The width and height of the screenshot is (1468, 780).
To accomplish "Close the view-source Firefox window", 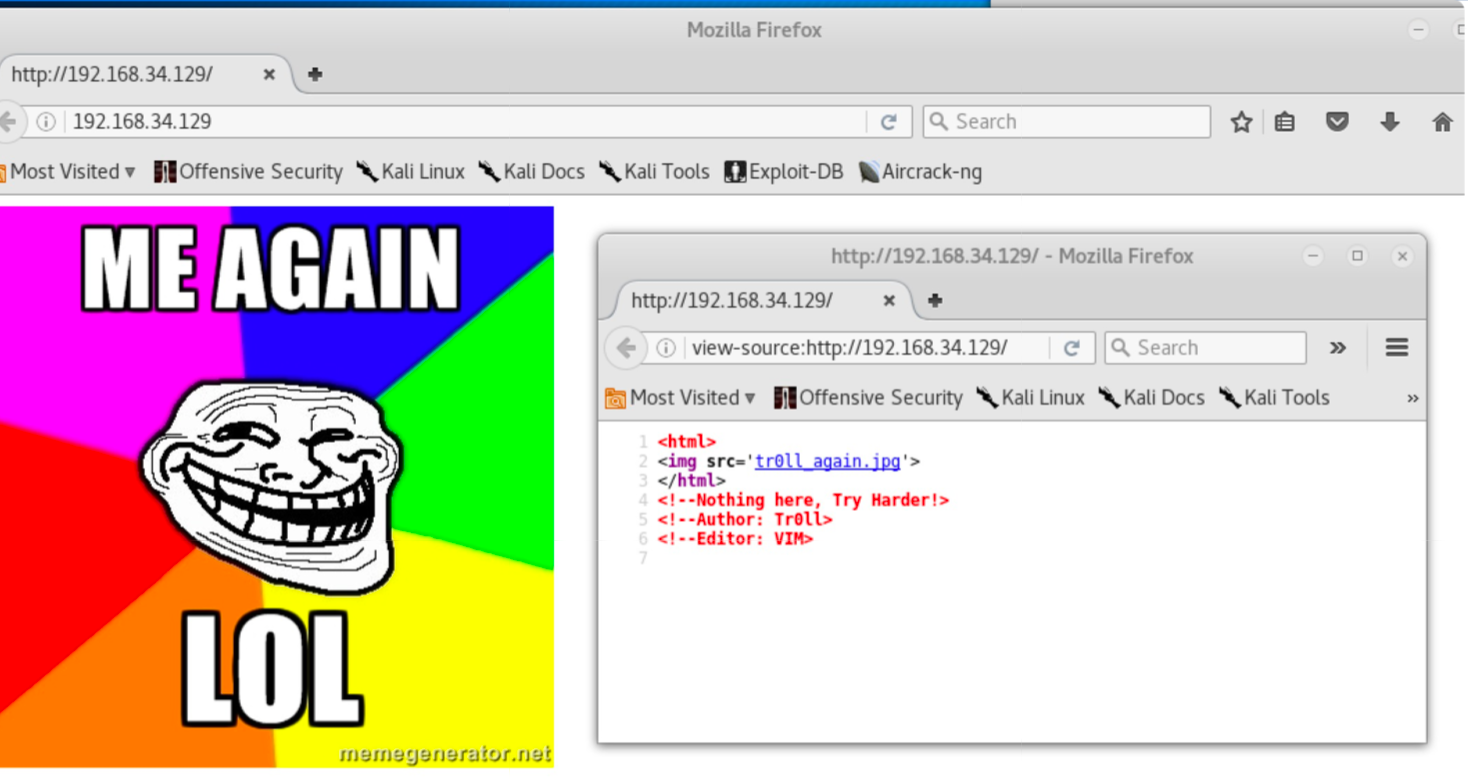I will click(x=1402, y=256).
